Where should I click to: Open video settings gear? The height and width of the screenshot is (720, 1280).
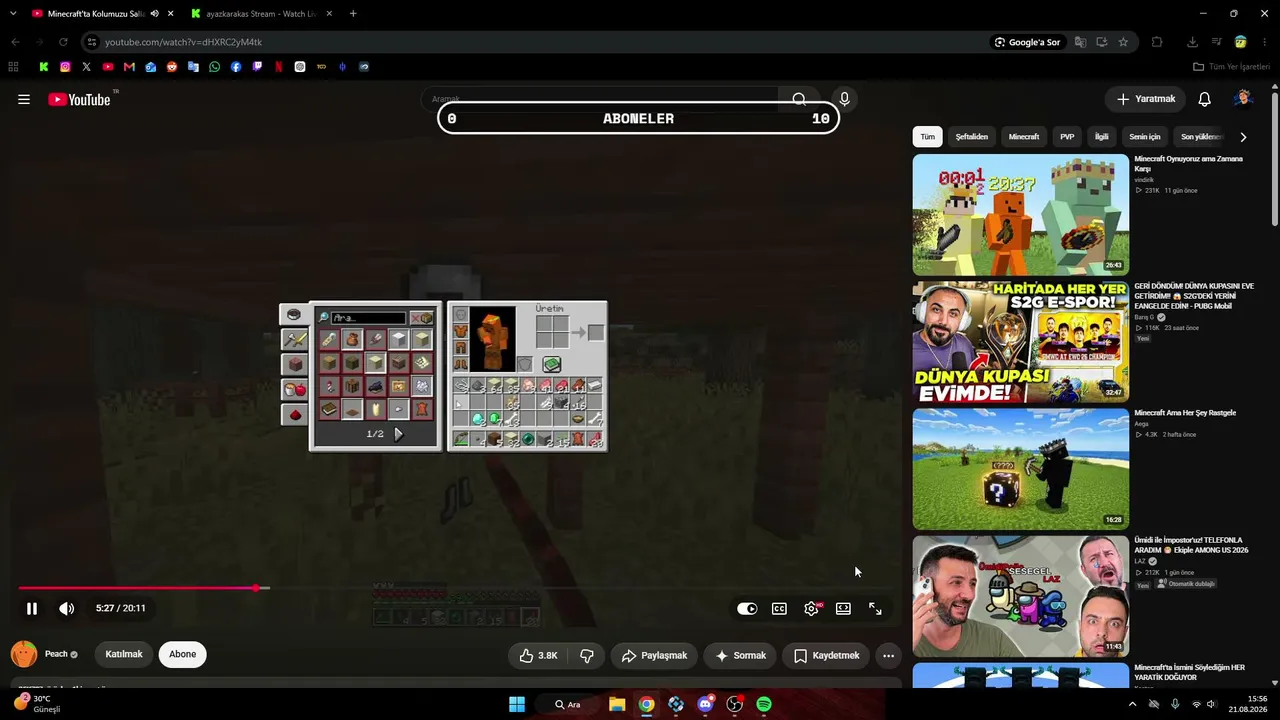pos(811,608)
